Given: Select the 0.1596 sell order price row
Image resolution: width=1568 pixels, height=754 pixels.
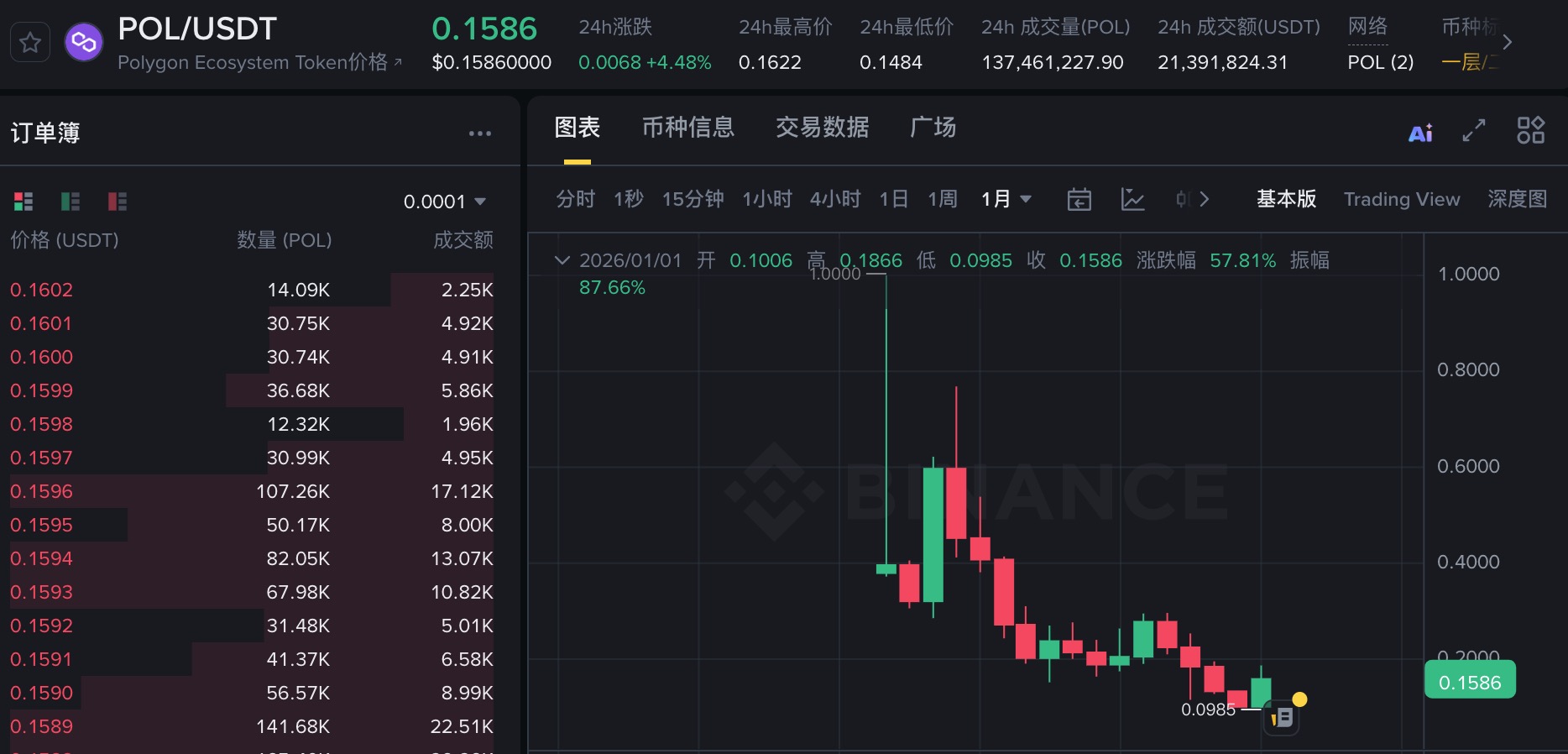Looking at the screenshot, I should [42, 491].
